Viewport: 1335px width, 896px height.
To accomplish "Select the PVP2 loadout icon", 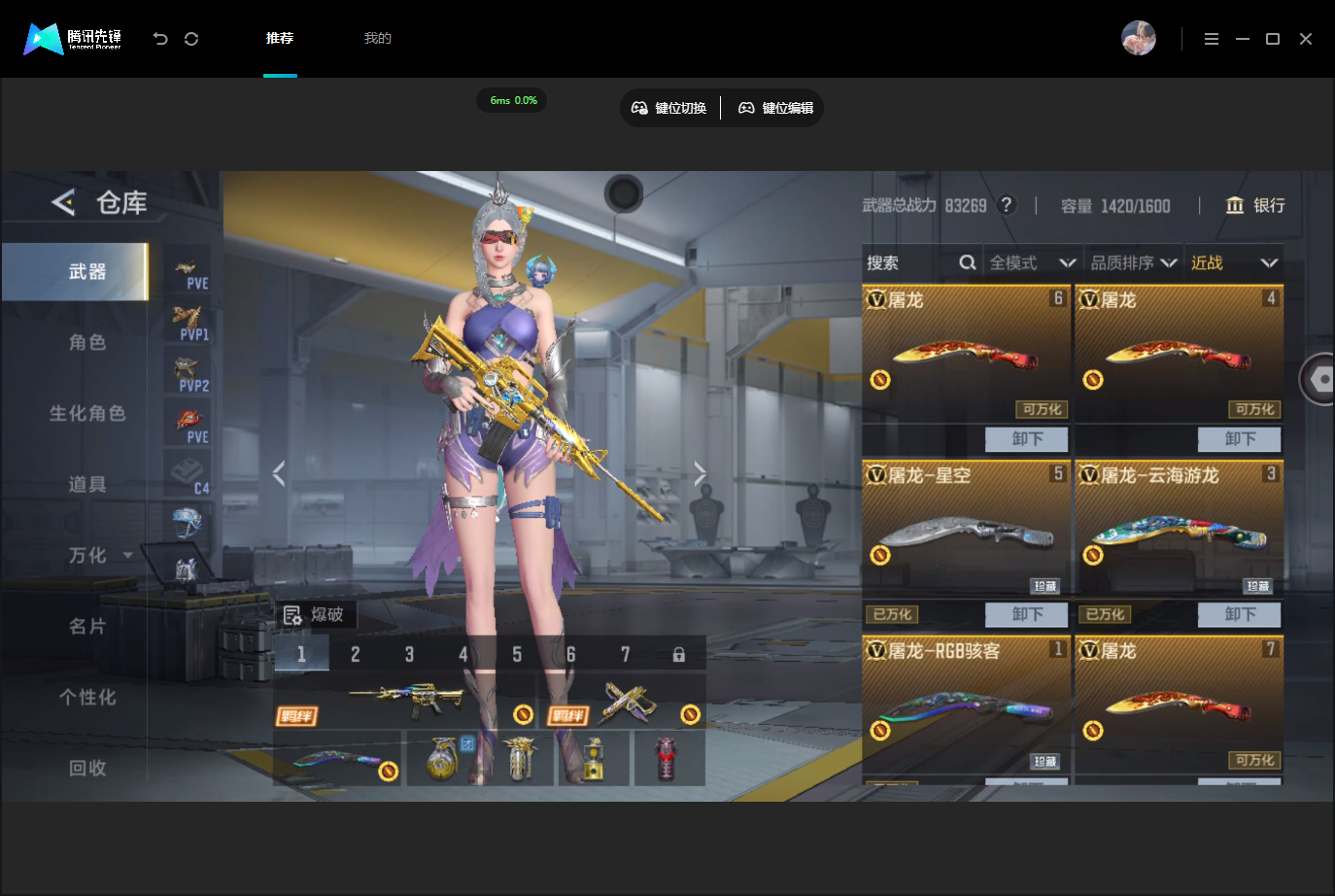I will point(188,374).
